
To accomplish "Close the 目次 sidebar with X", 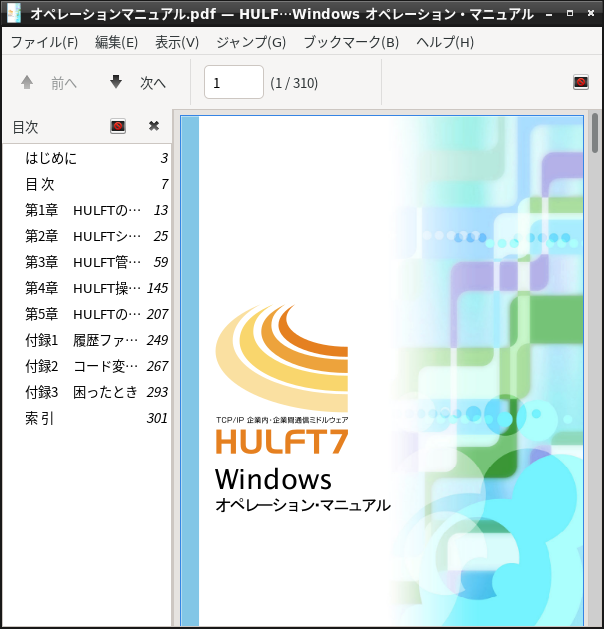I will coord(154,126).
